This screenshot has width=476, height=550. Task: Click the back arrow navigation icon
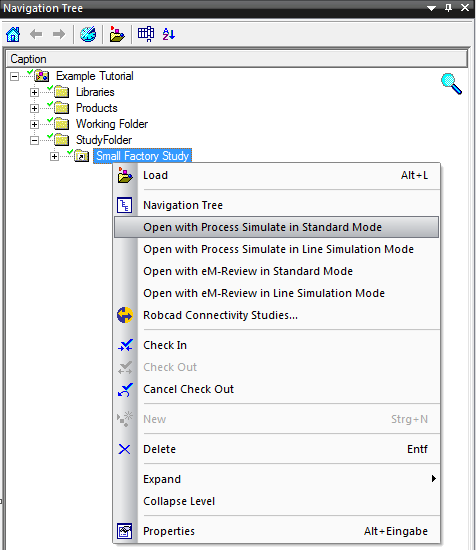pyautogui.click(x=36, y=34)
